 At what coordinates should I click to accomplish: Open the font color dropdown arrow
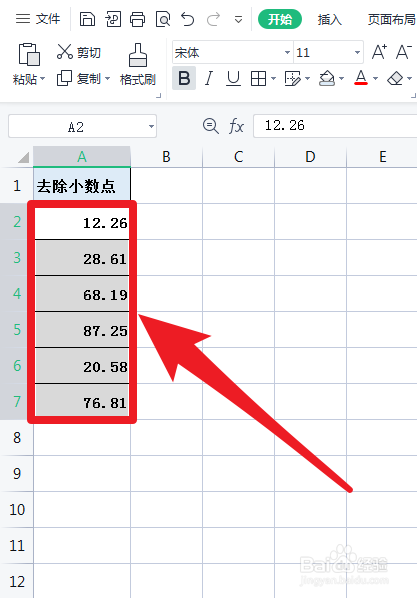(375, 79)
